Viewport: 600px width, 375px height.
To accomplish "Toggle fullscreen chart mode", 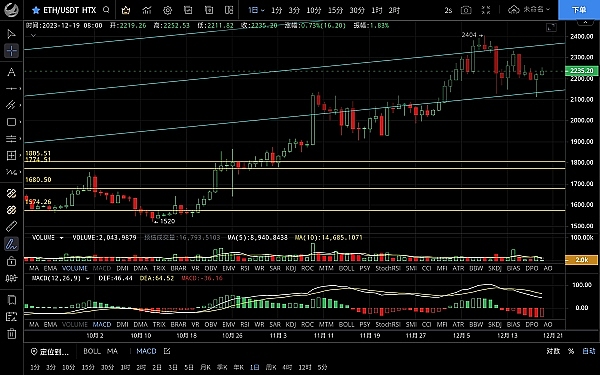I will pos(486,10).
